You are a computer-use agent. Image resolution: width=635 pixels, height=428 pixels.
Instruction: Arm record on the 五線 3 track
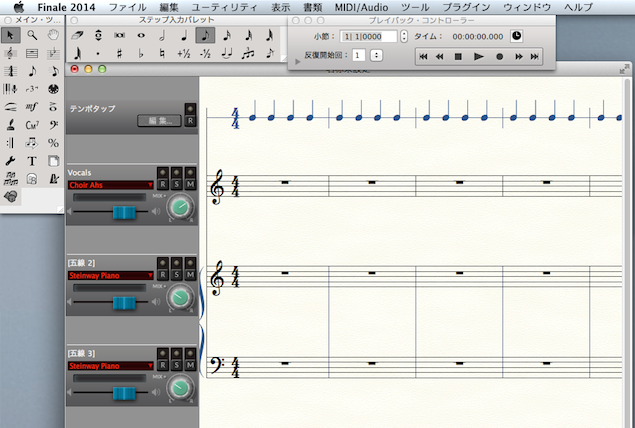(x=162, y=365)
